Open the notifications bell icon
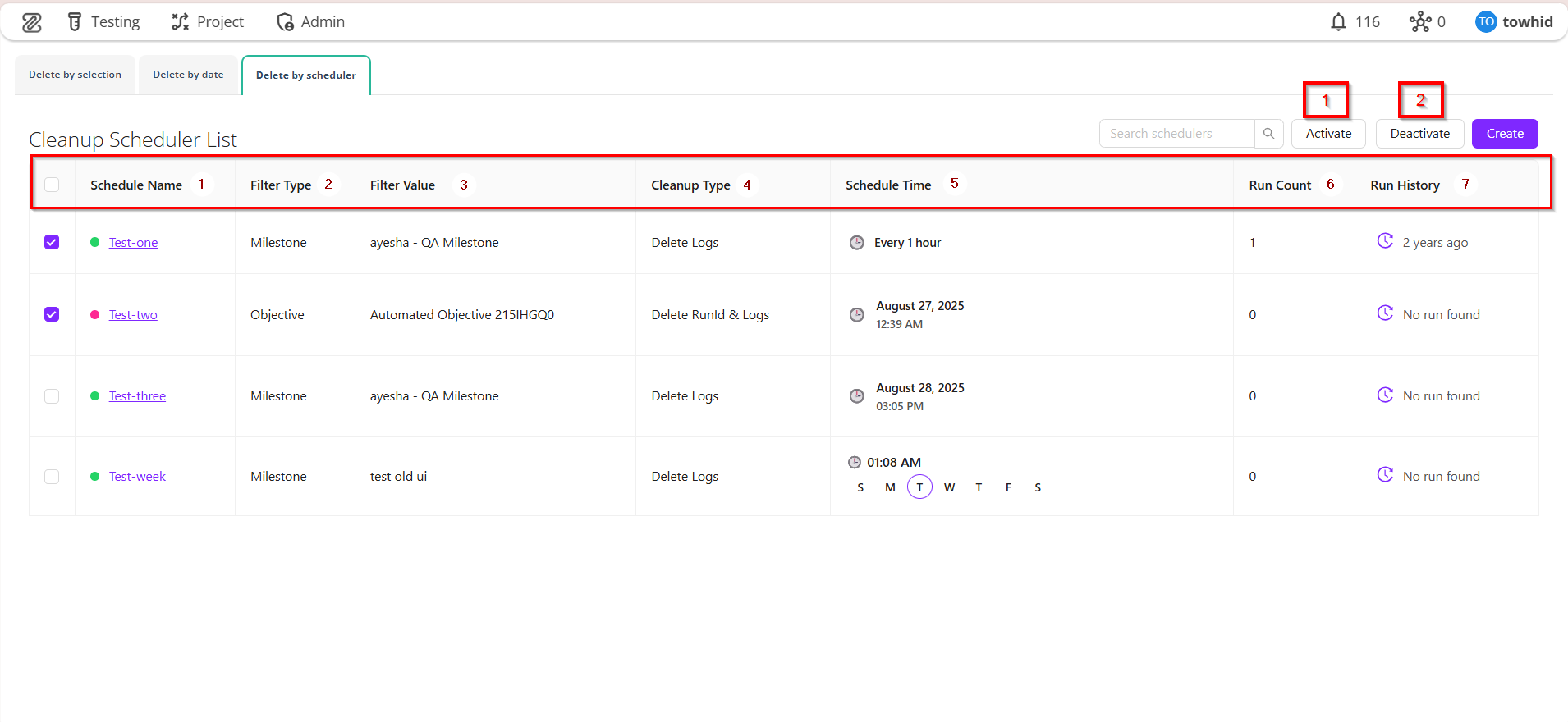The image size is (1568, 722). tap(1338, 22)
